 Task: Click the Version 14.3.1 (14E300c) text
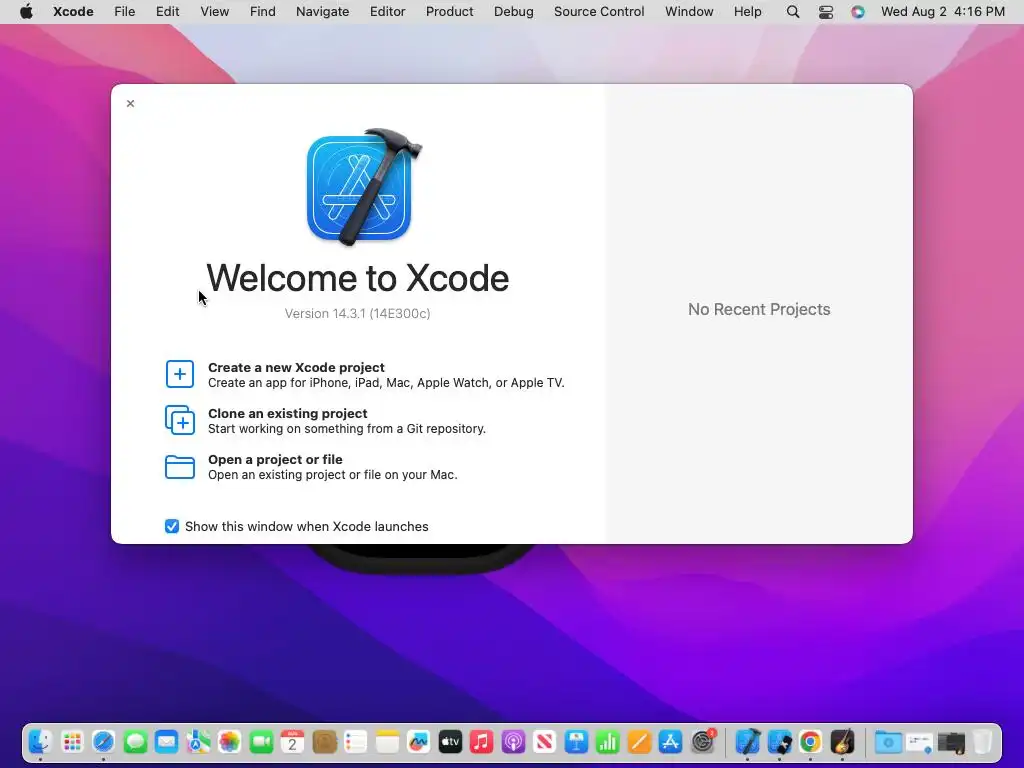(357, 313)
